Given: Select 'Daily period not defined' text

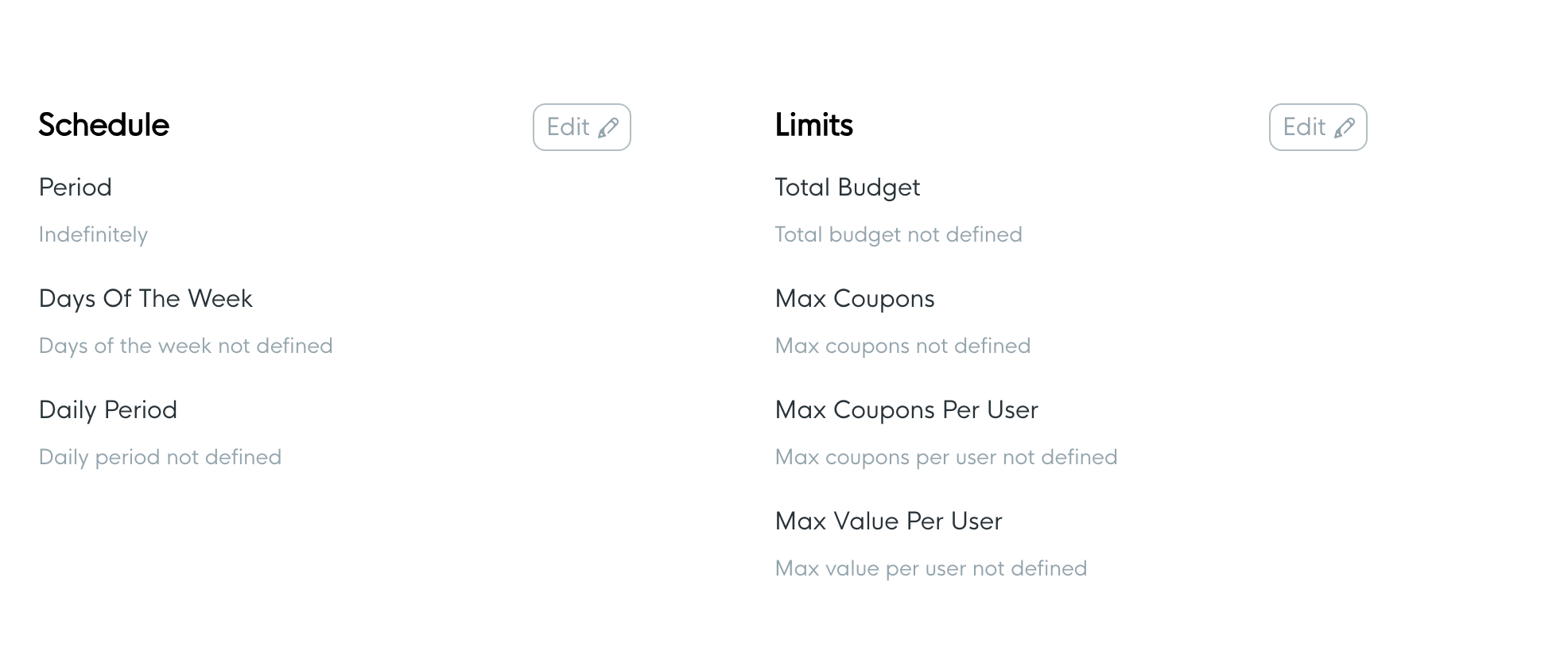Looking at the screenshot, I should (160, 457).
